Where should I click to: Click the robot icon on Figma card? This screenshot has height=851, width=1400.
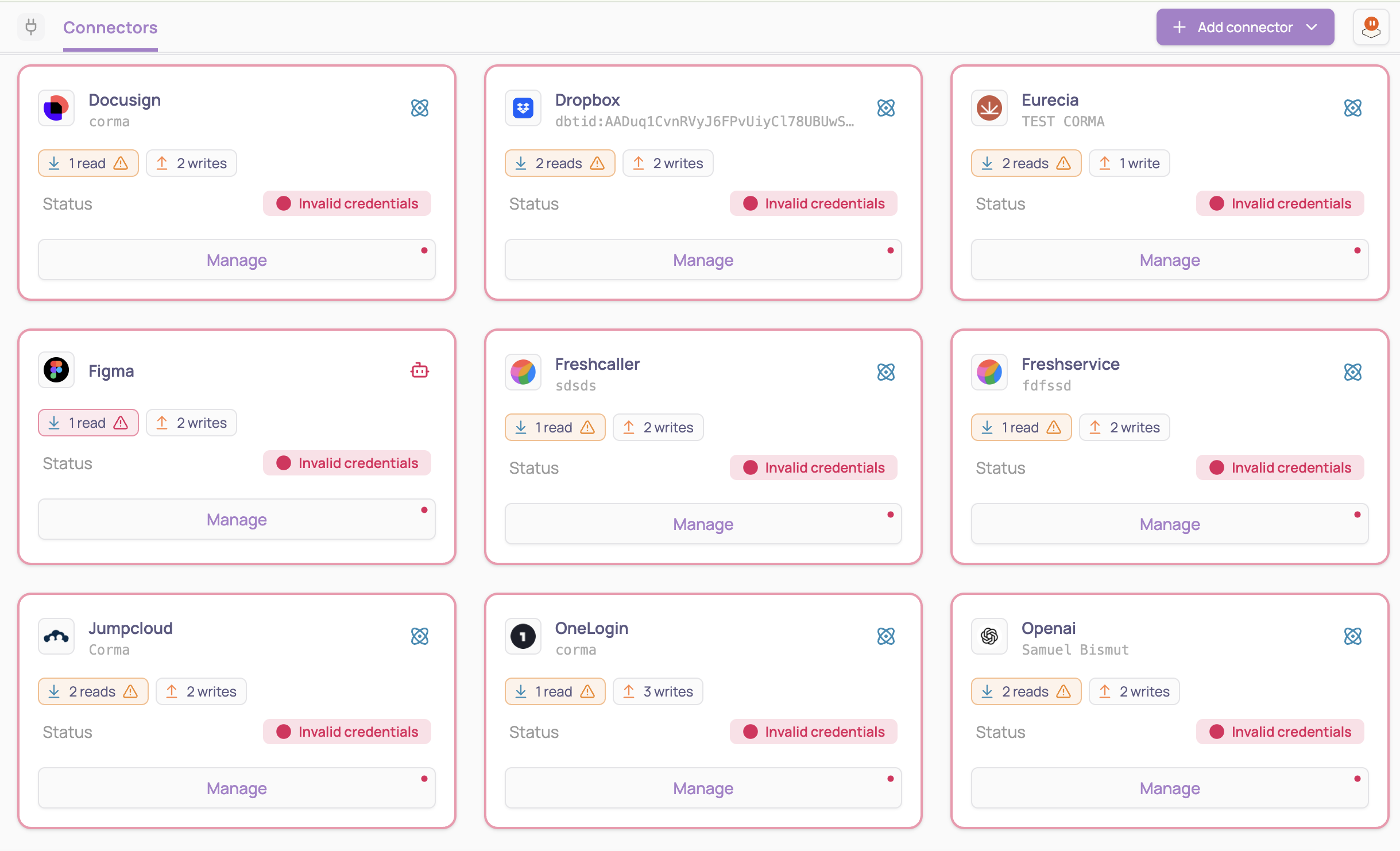(420, 370)
